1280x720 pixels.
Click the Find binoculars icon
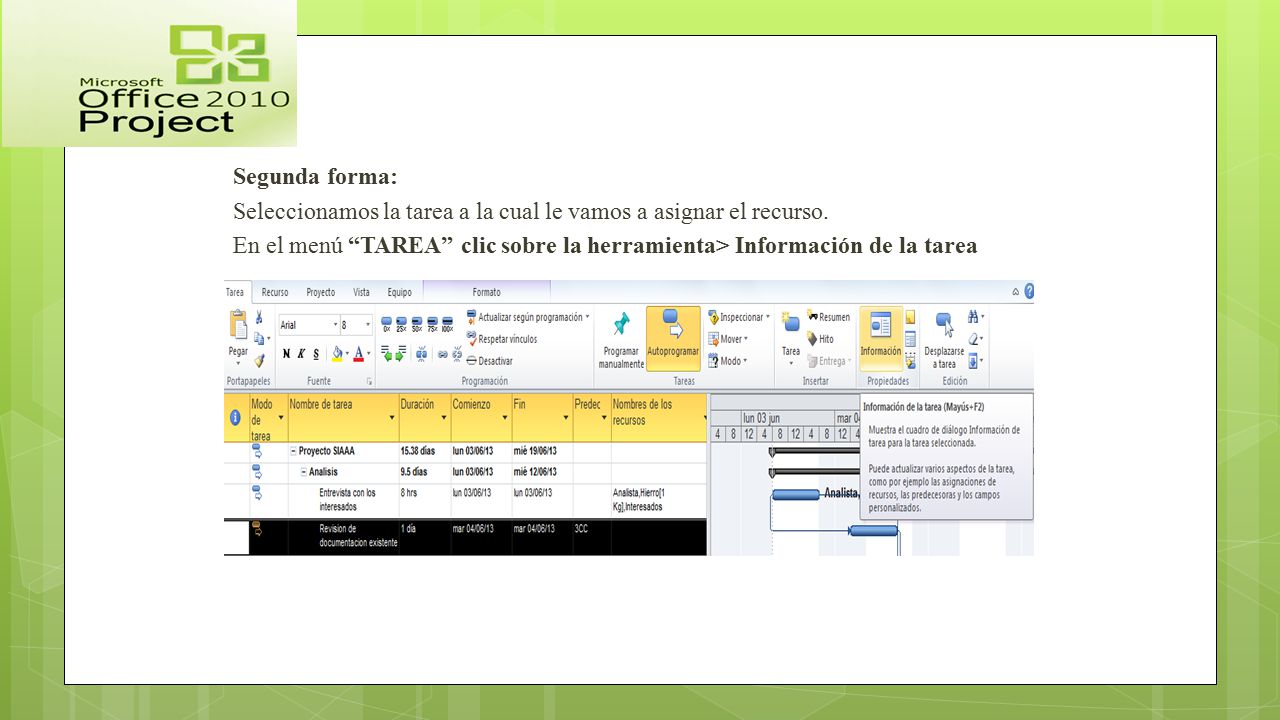(975, 317)
